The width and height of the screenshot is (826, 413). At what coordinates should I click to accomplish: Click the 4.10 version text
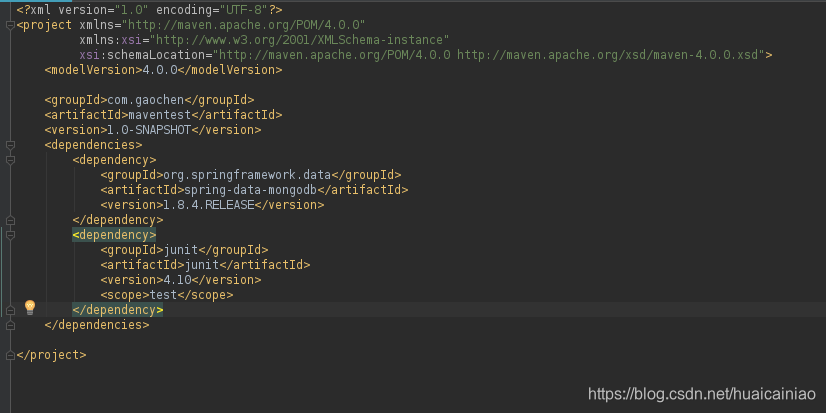click(177, 280)
